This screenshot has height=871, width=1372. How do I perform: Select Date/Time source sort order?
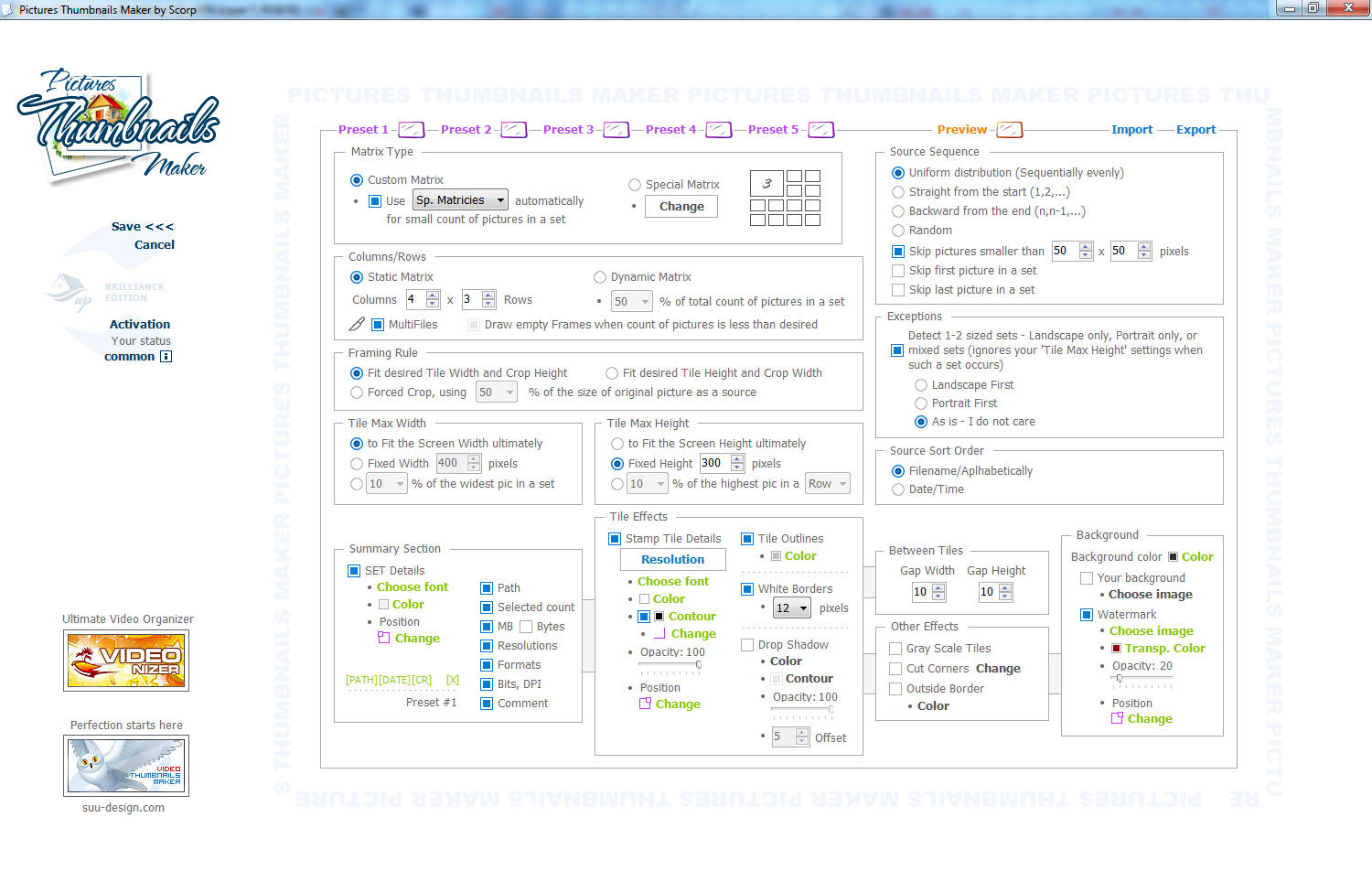[x=898, y=489]
